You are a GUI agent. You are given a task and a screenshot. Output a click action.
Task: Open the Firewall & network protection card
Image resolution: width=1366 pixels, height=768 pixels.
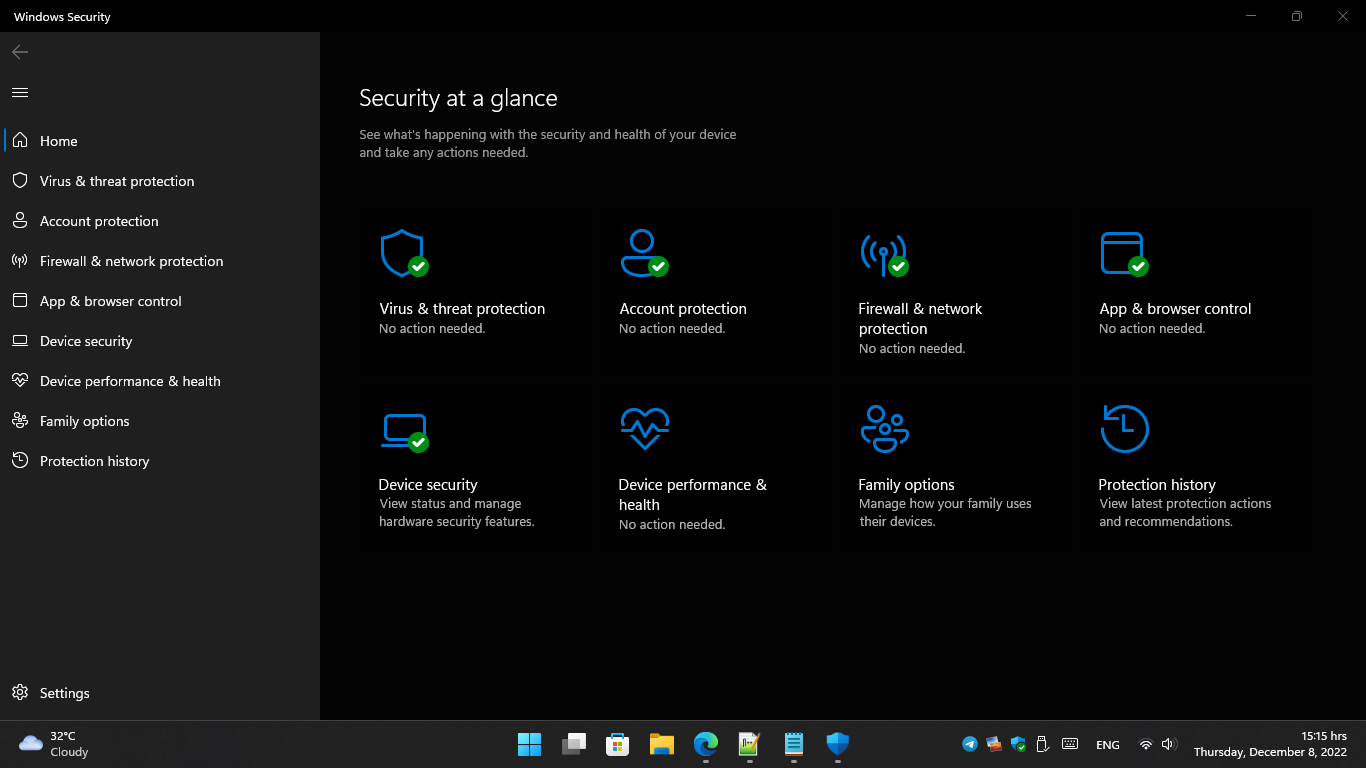956,292
